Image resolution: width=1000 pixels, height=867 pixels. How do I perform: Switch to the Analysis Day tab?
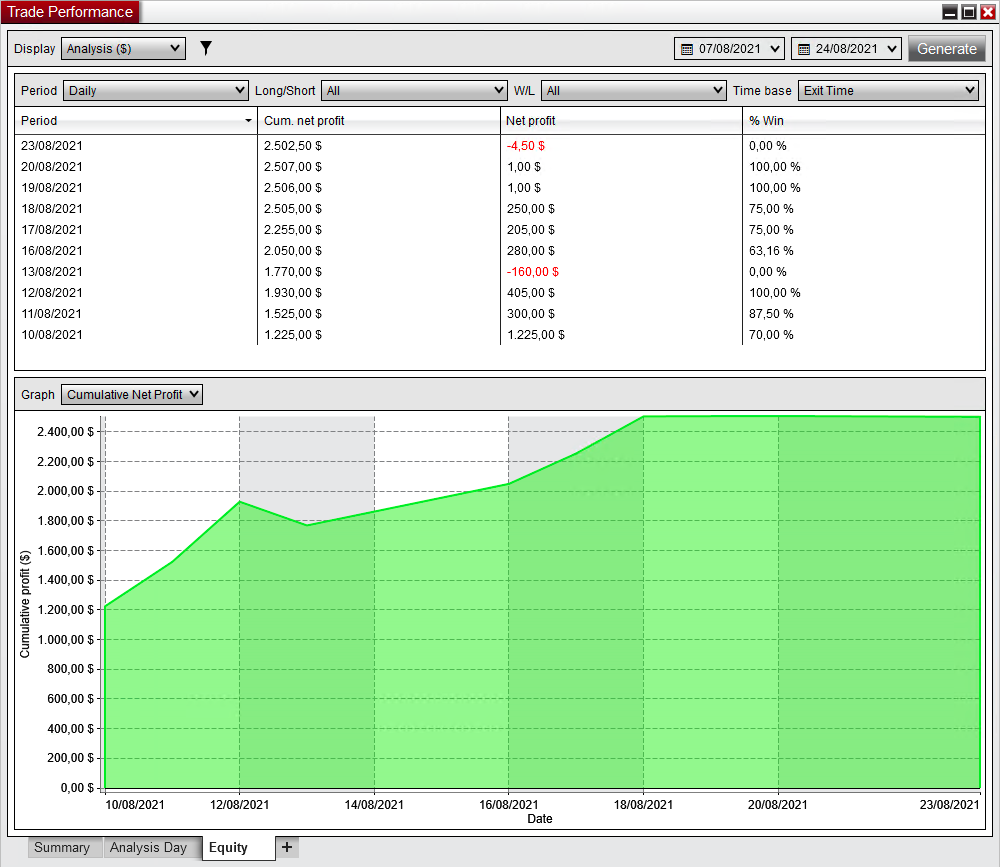(148, 847)
